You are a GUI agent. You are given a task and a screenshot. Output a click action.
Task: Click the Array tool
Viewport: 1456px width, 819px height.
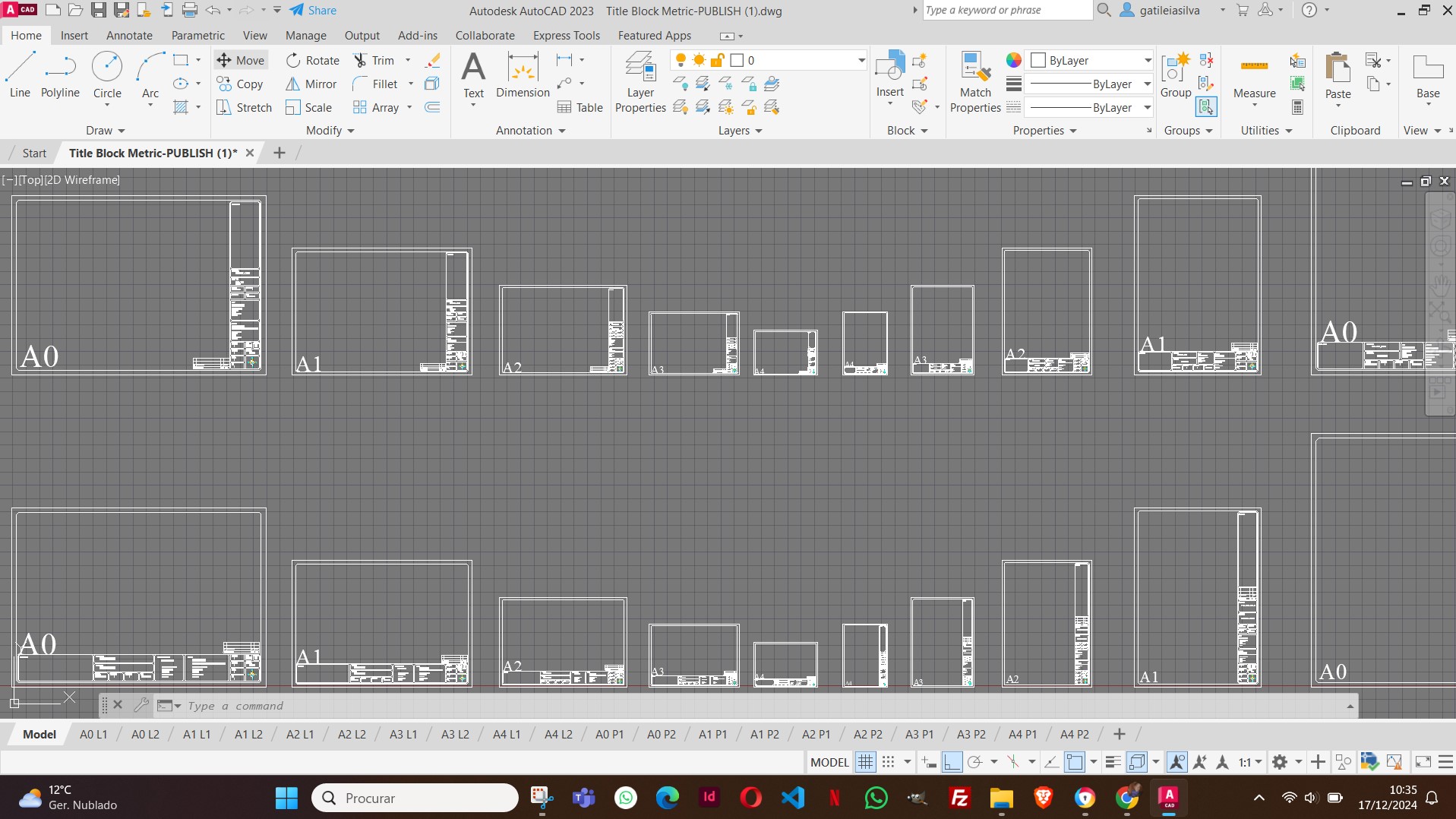click(377, 107)
